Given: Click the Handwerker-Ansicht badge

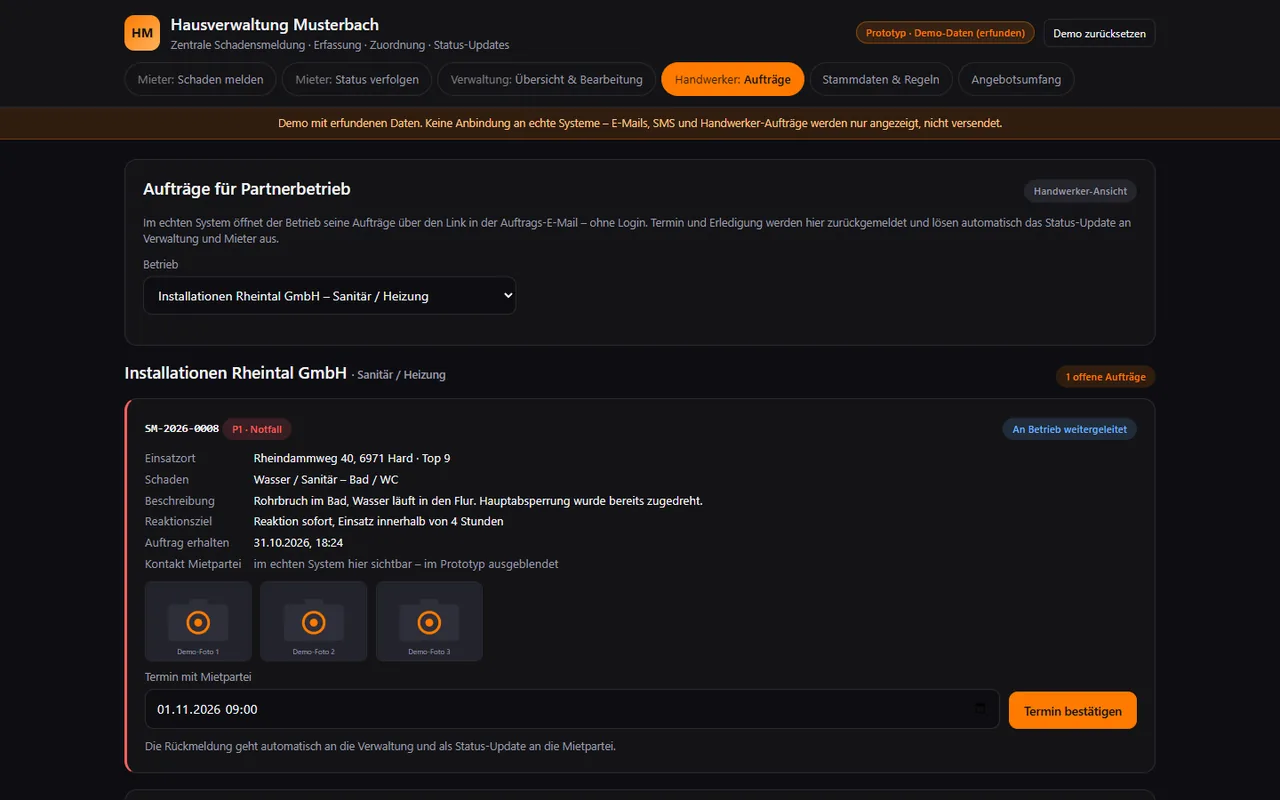Looking at the screenshot, I should click(1080, 191).
